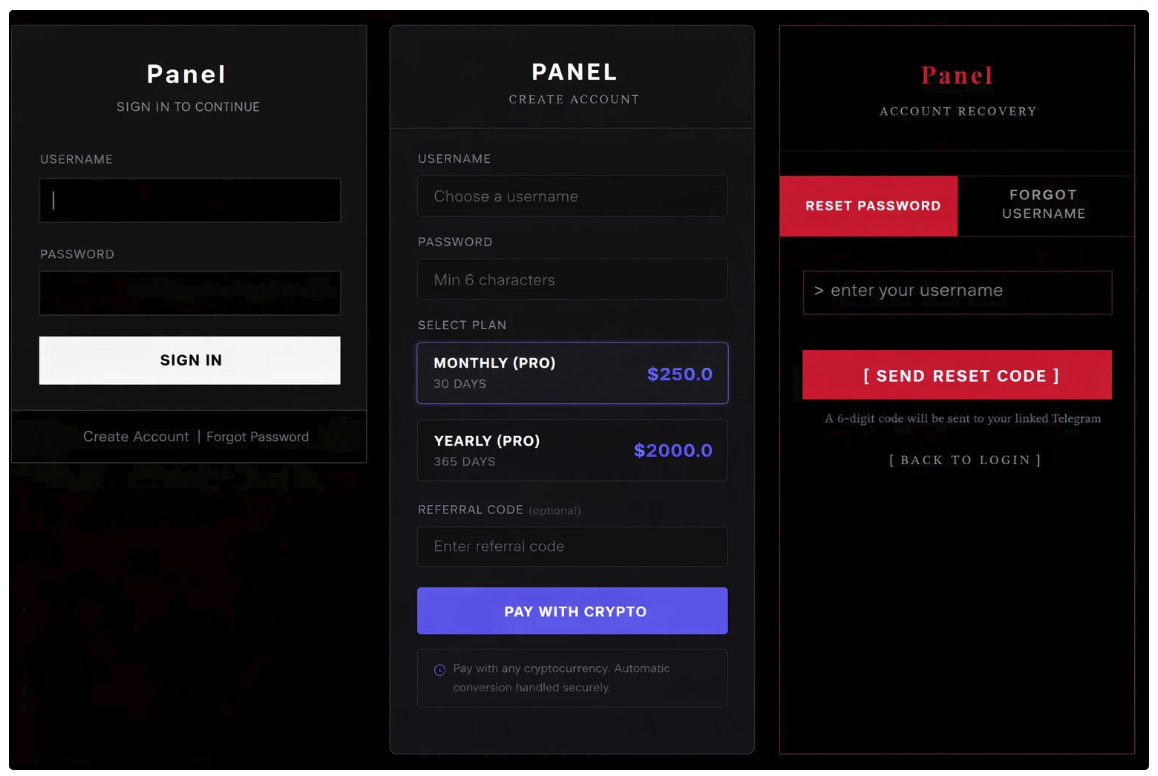Follow the Forgot Password link
Image resolution: width=1158 pixels, height=776 pixels.
click(257, 437)
